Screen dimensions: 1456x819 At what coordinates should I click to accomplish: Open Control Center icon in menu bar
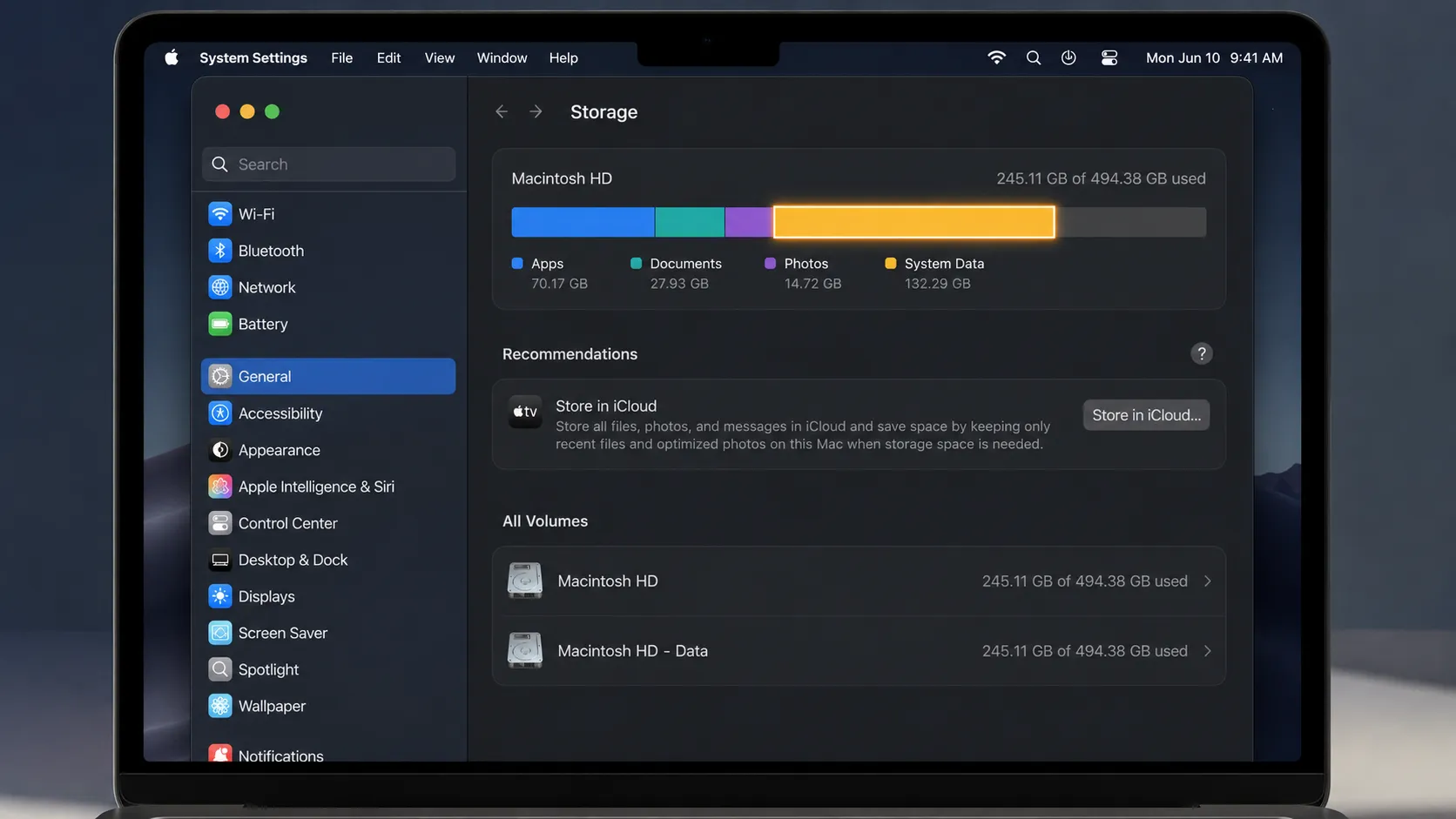pyautogui.click(x=1109, y=57)
